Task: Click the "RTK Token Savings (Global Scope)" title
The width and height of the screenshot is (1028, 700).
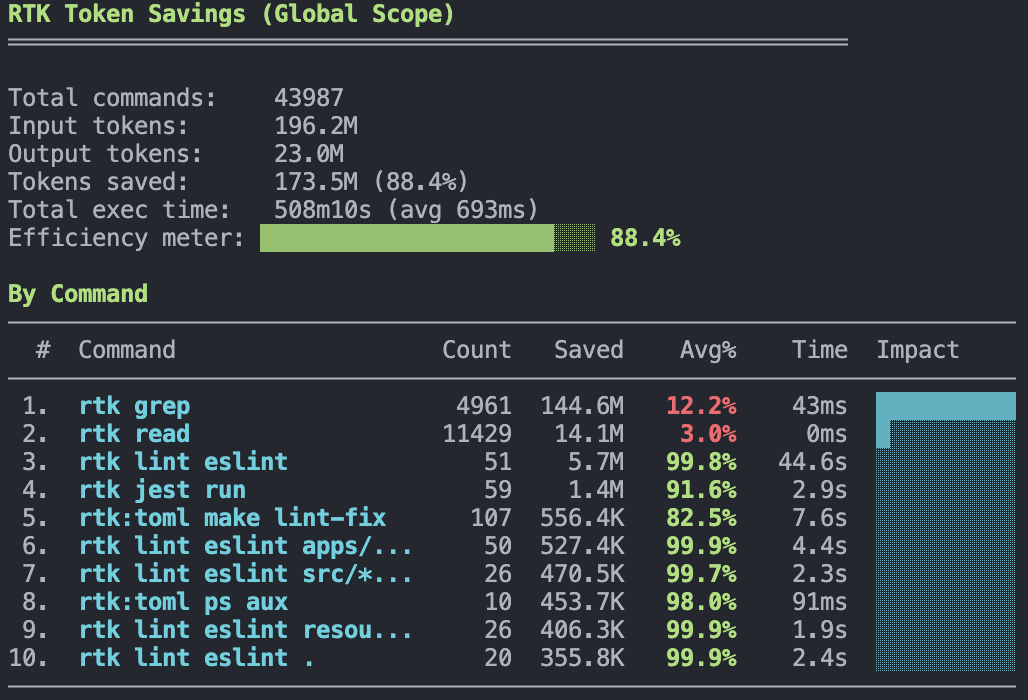Action: (x=231, y=14)
